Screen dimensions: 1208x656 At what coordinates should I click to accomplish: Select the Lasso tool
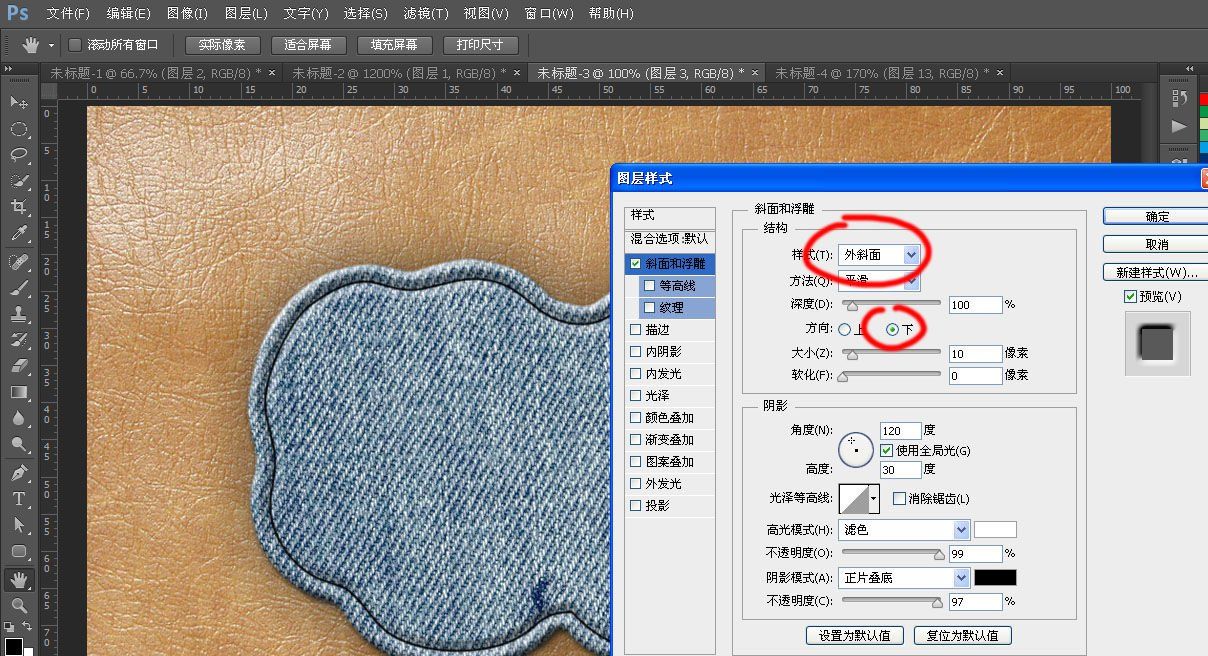coord(18,155)
